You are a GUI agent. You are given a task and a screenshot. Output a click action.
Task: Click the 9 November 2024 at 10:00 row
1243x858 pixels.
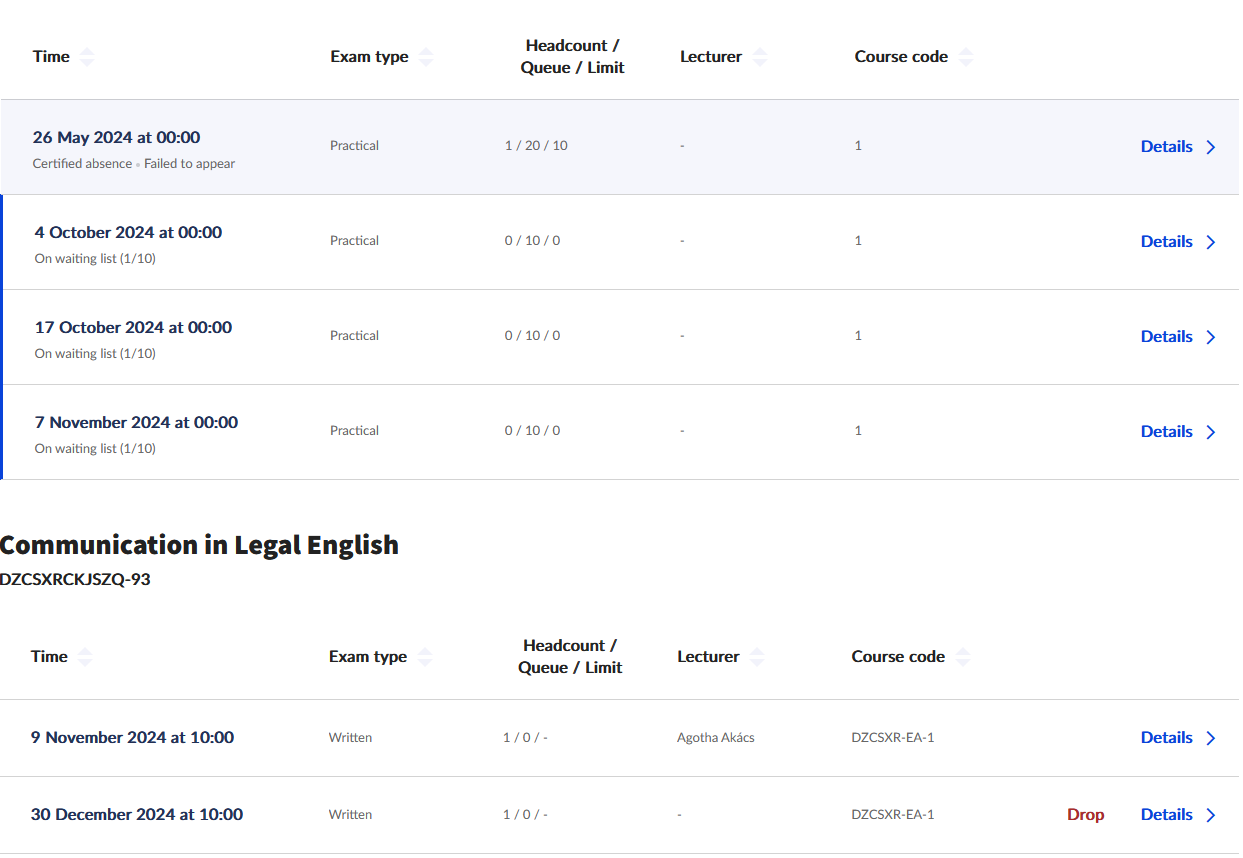coord(132,738)
